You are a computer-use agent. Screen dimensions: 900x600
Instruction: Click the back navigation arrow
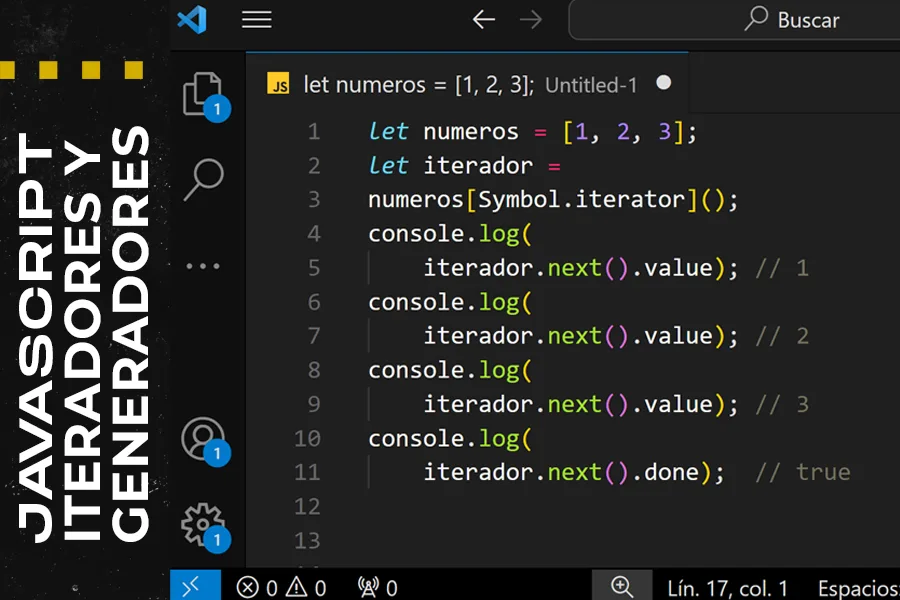(x=483, y=20)
